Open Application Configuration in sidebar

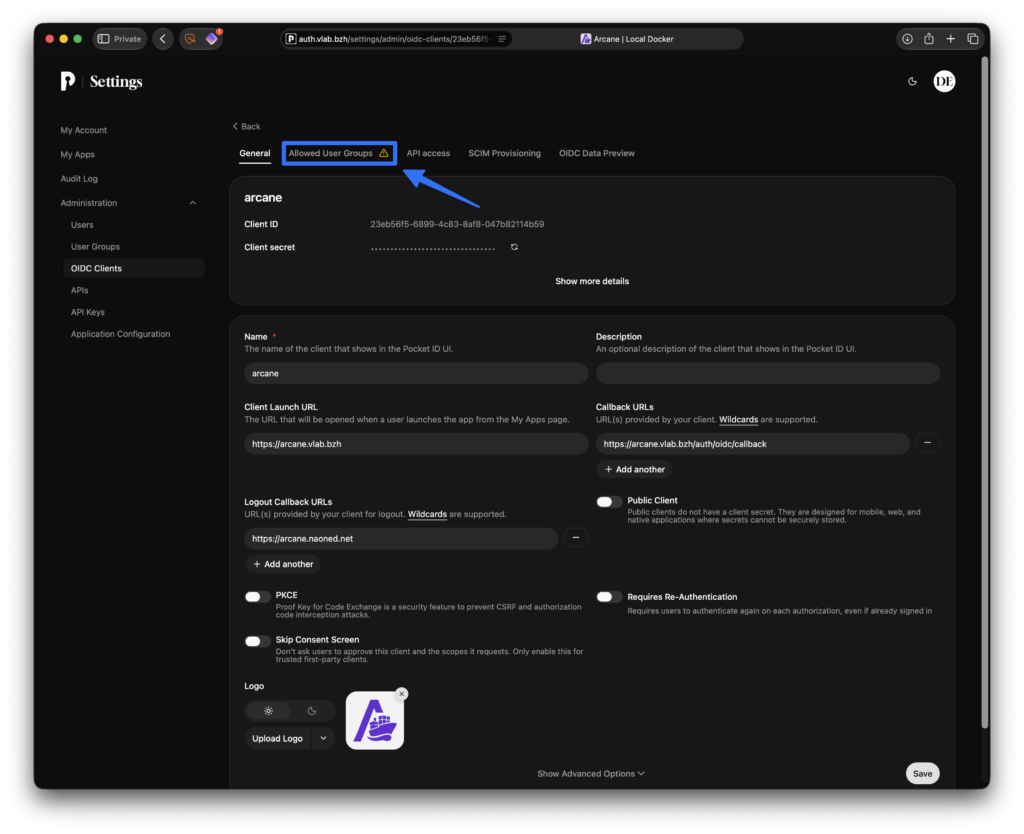coord(120,334)
